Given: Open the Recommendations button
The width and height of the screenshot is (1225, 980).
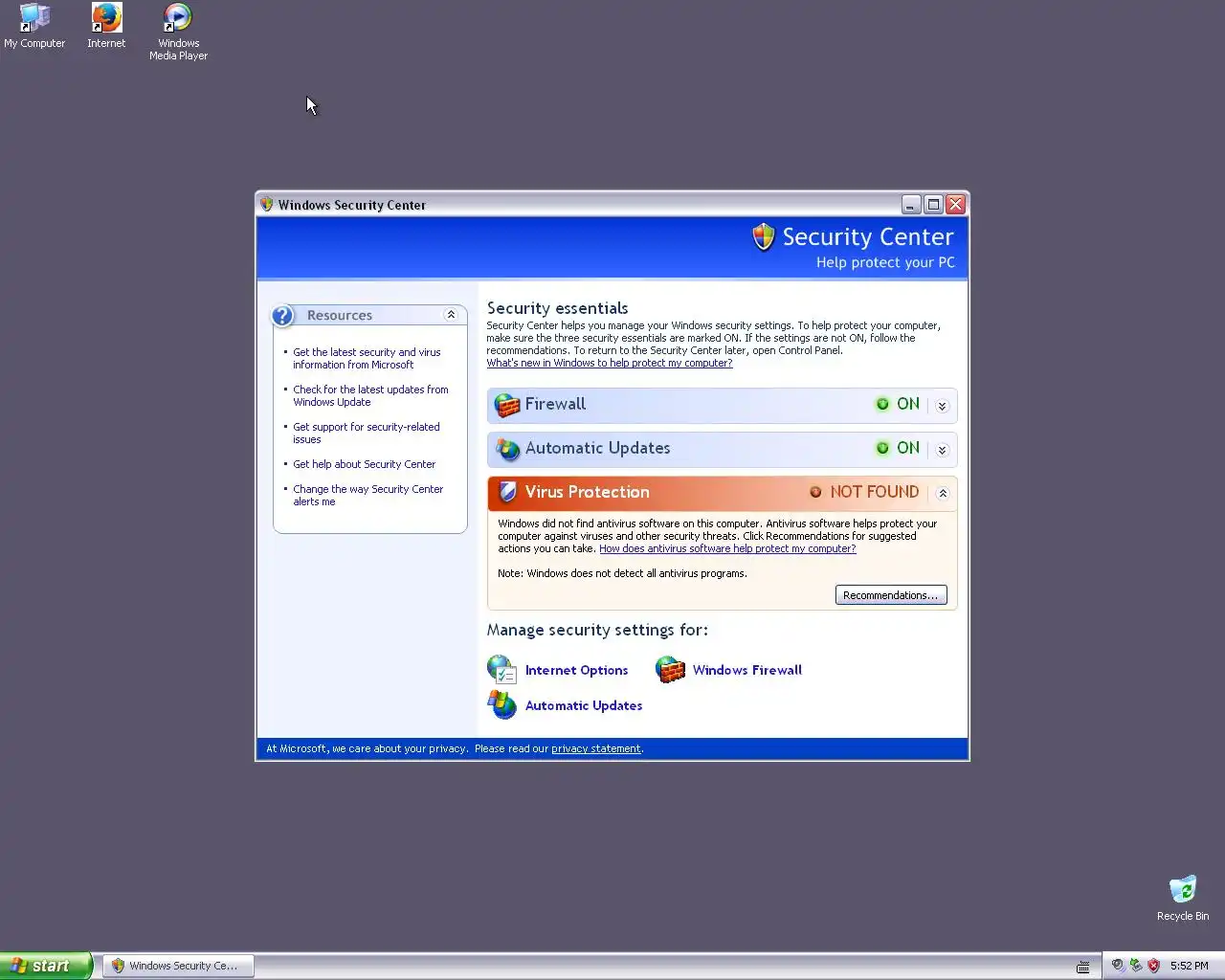Looking at the screenshot, I should 891,595.
